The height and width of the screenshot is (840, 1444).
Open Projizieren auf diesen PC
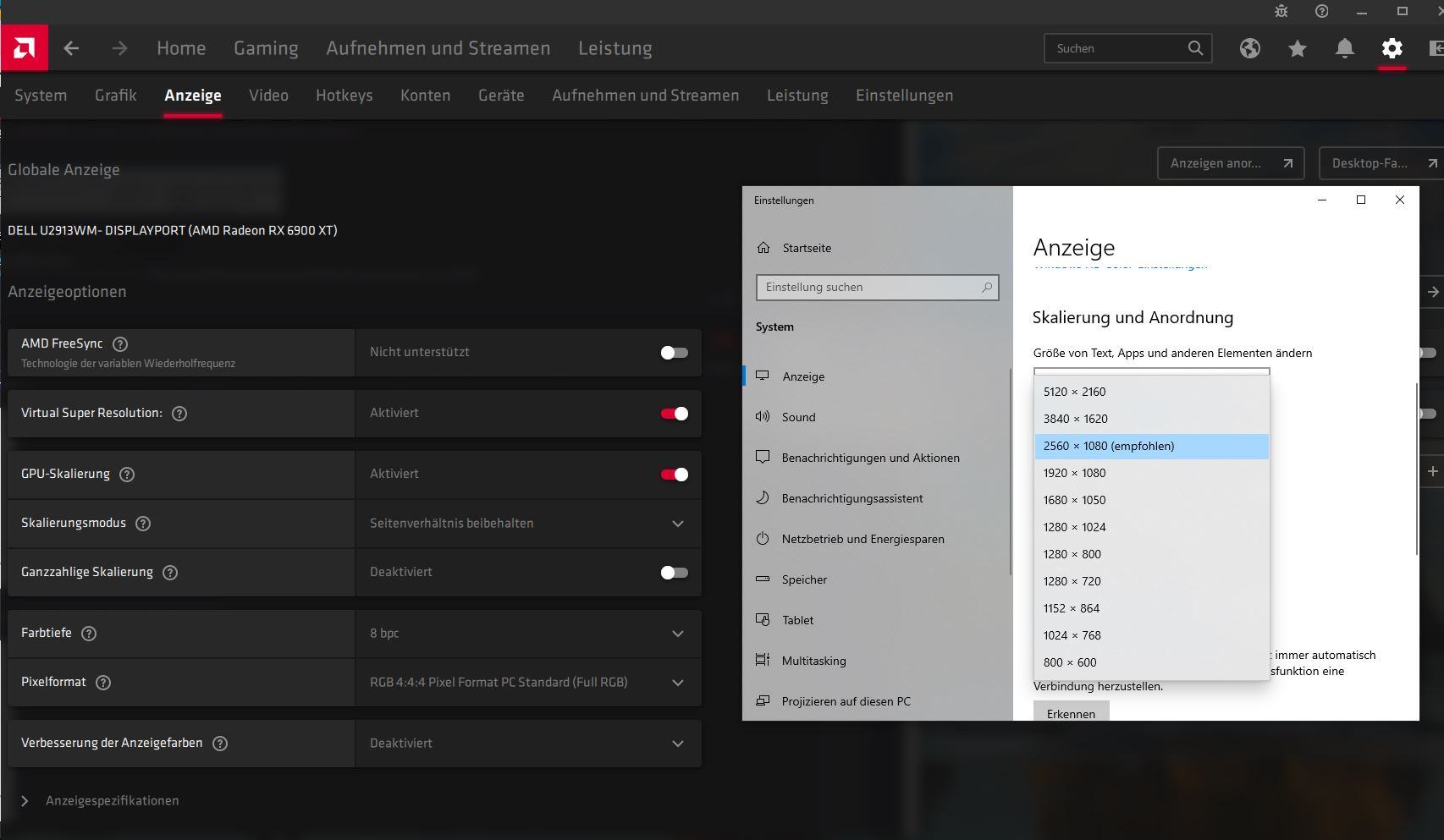(846, 701)
